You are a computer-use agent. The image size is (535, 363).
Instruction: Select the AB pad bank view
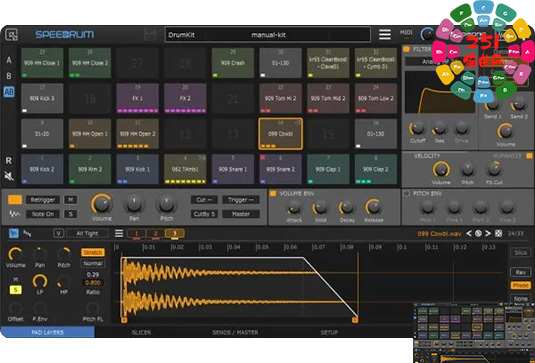9,91
